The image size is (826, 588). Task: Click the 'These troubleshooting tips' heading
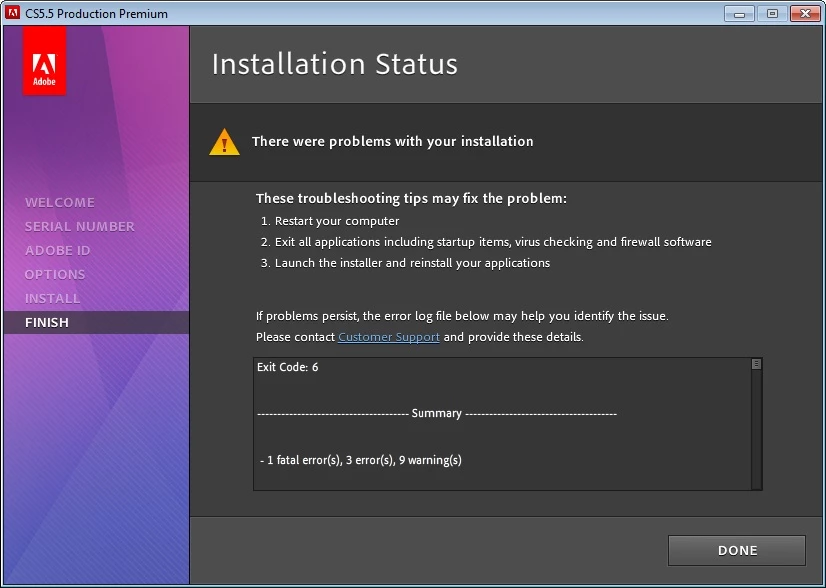411,199
